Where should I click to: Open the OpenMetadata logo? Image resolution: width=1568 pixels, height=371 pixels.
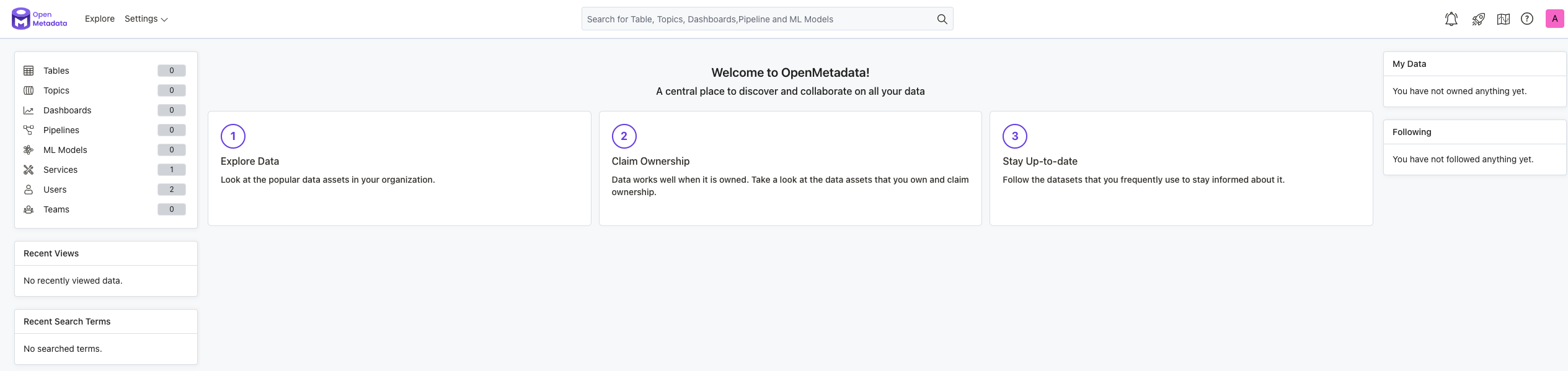[38, 19]
